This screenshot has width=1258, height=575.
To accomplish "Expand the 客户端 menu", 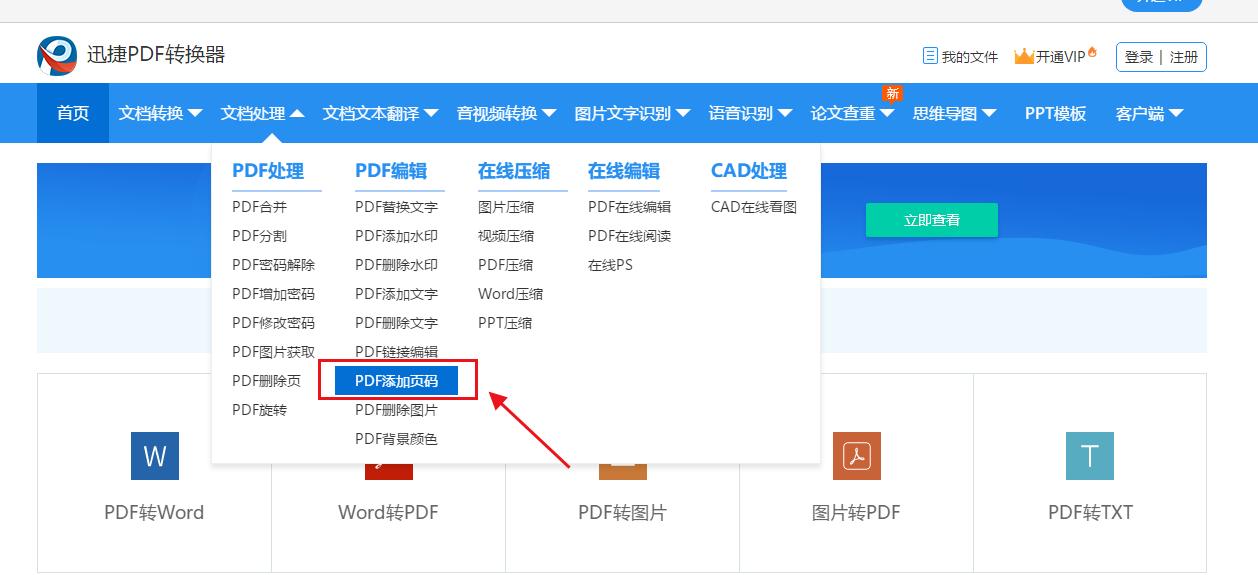I will click(1149, 113).
